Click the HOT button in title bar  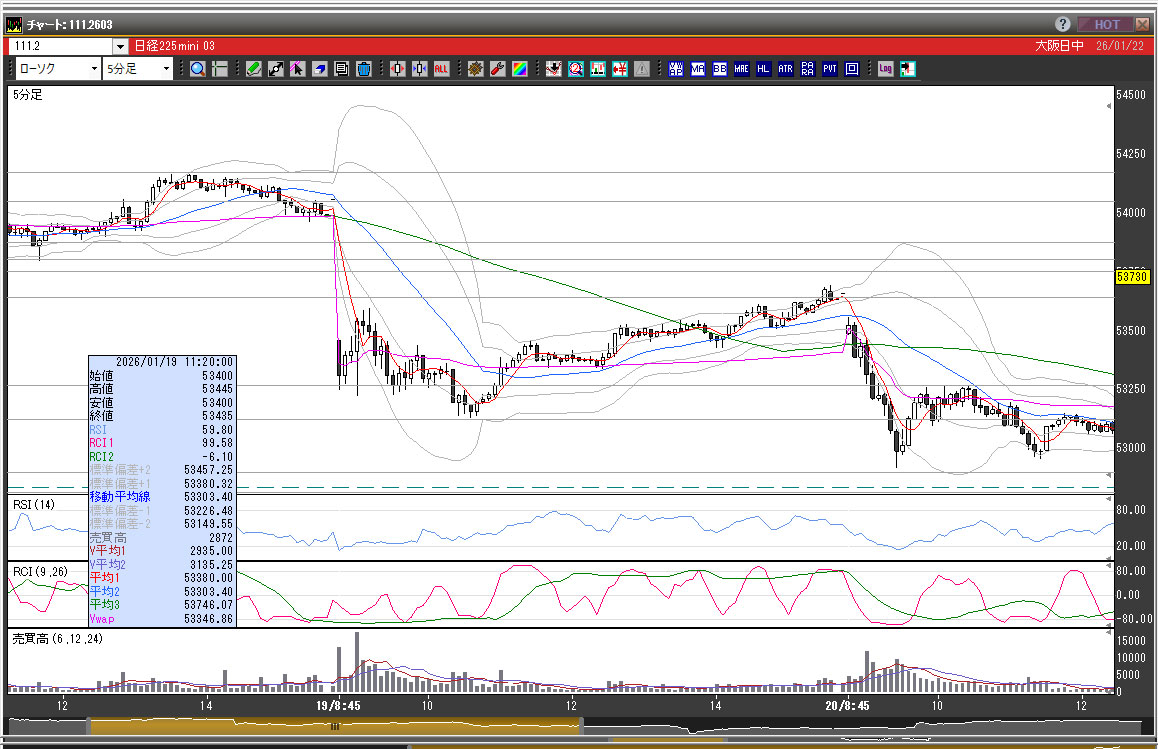click(1106, 24)
